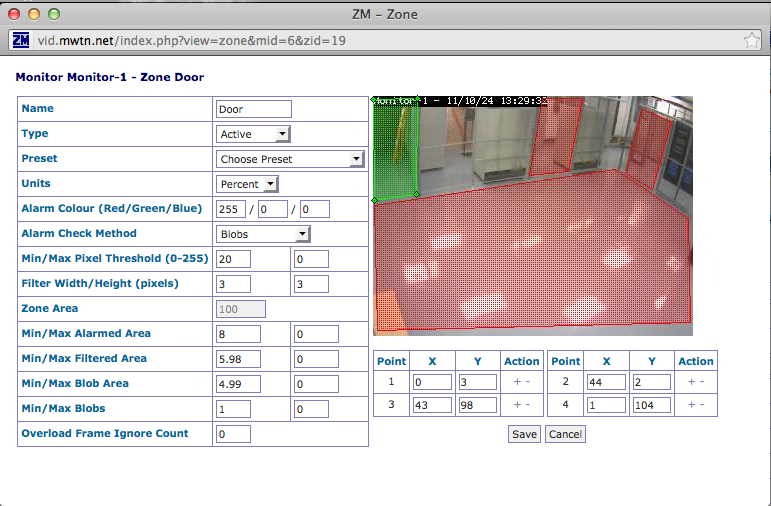The width and height of the screenshot is (771, 506).
Task: Click the Name field containing Door
Action: (x=254, y=109)
